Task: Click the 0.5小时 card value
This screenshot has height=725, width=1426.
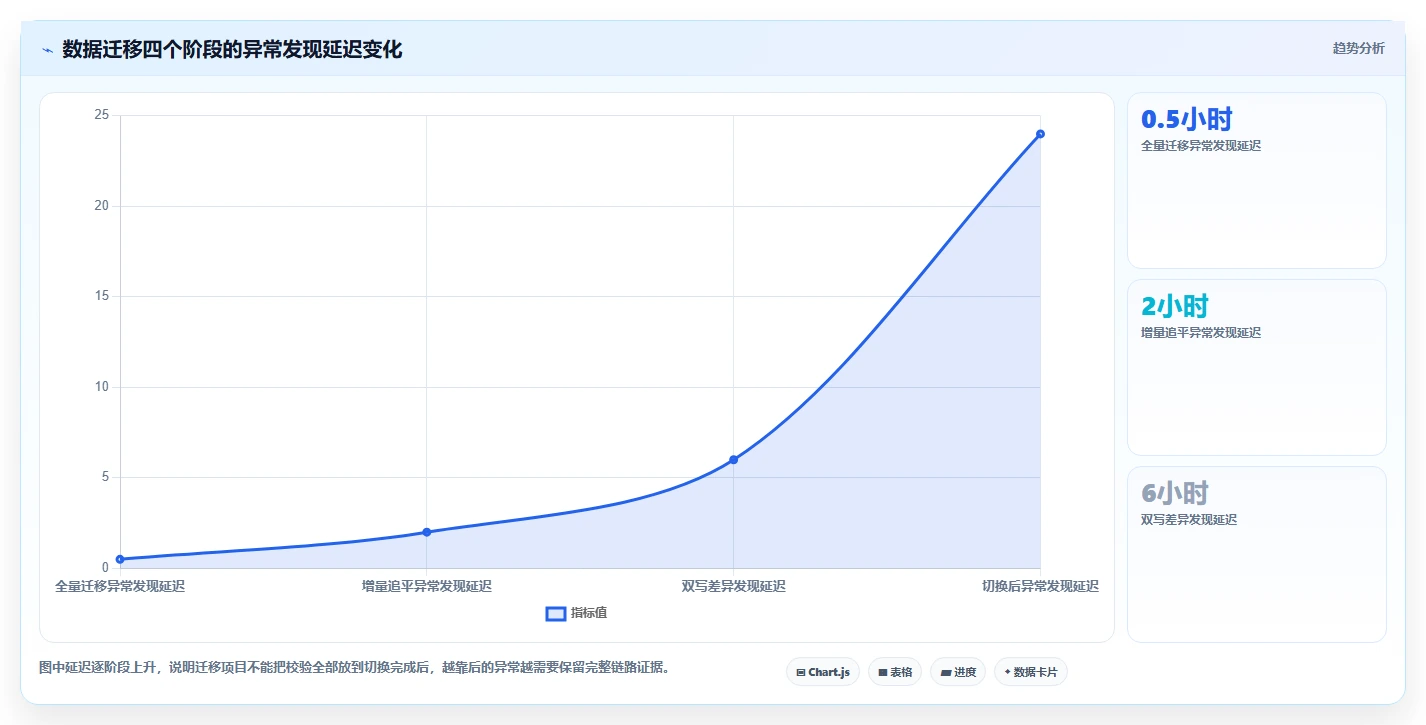Action: [1187, 119]
